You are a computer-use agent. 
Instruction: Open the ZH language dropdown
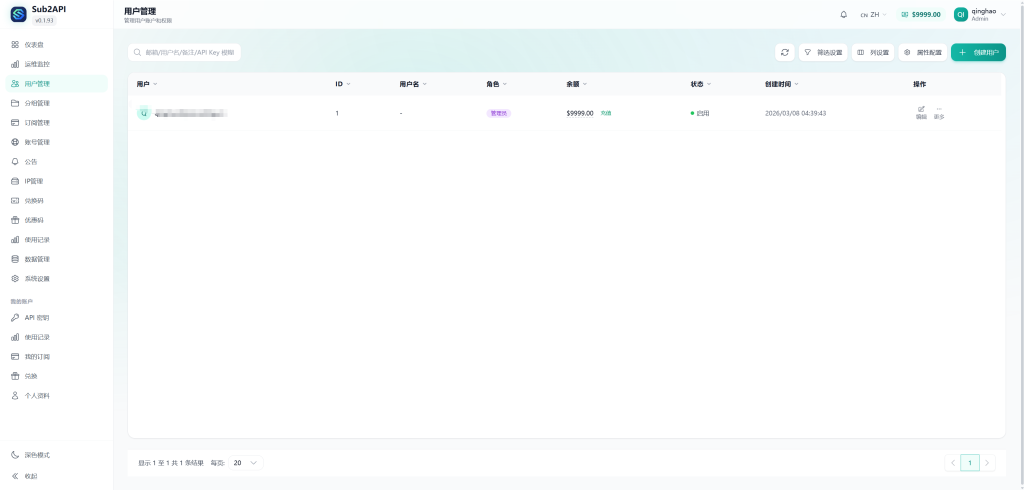tap(873, 15)
